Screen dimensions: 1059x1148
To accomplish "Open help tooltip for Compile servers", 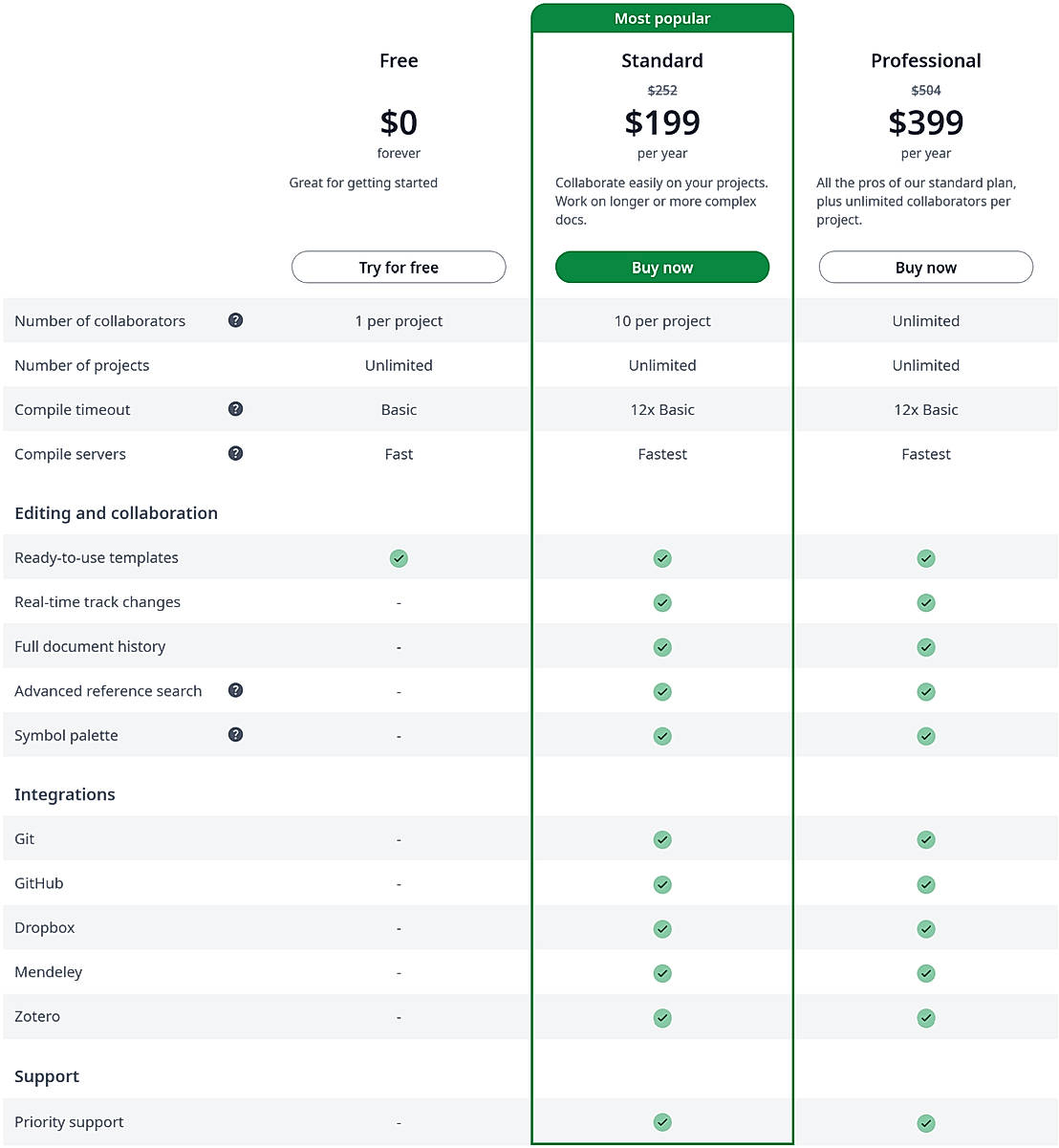I will 235,453.
